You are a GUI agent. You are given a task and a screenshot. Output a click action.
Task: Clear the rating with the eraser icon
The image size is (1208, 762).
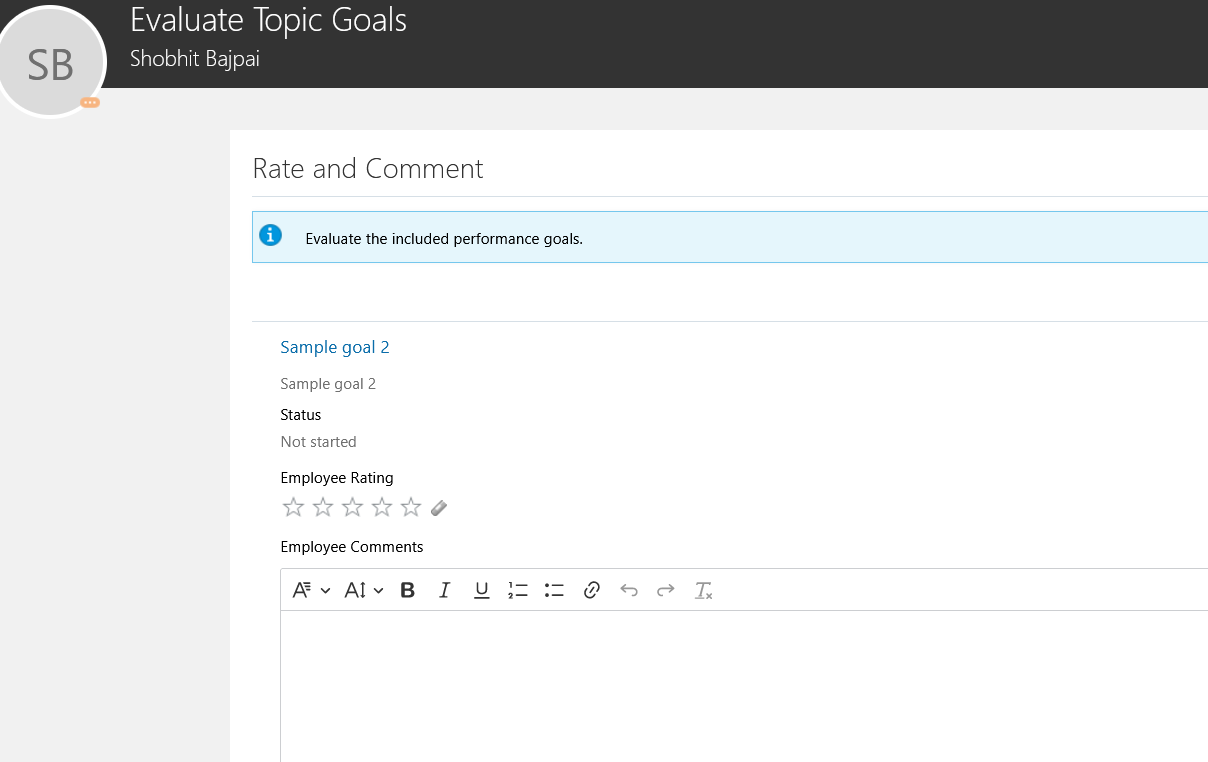point(439,509)
